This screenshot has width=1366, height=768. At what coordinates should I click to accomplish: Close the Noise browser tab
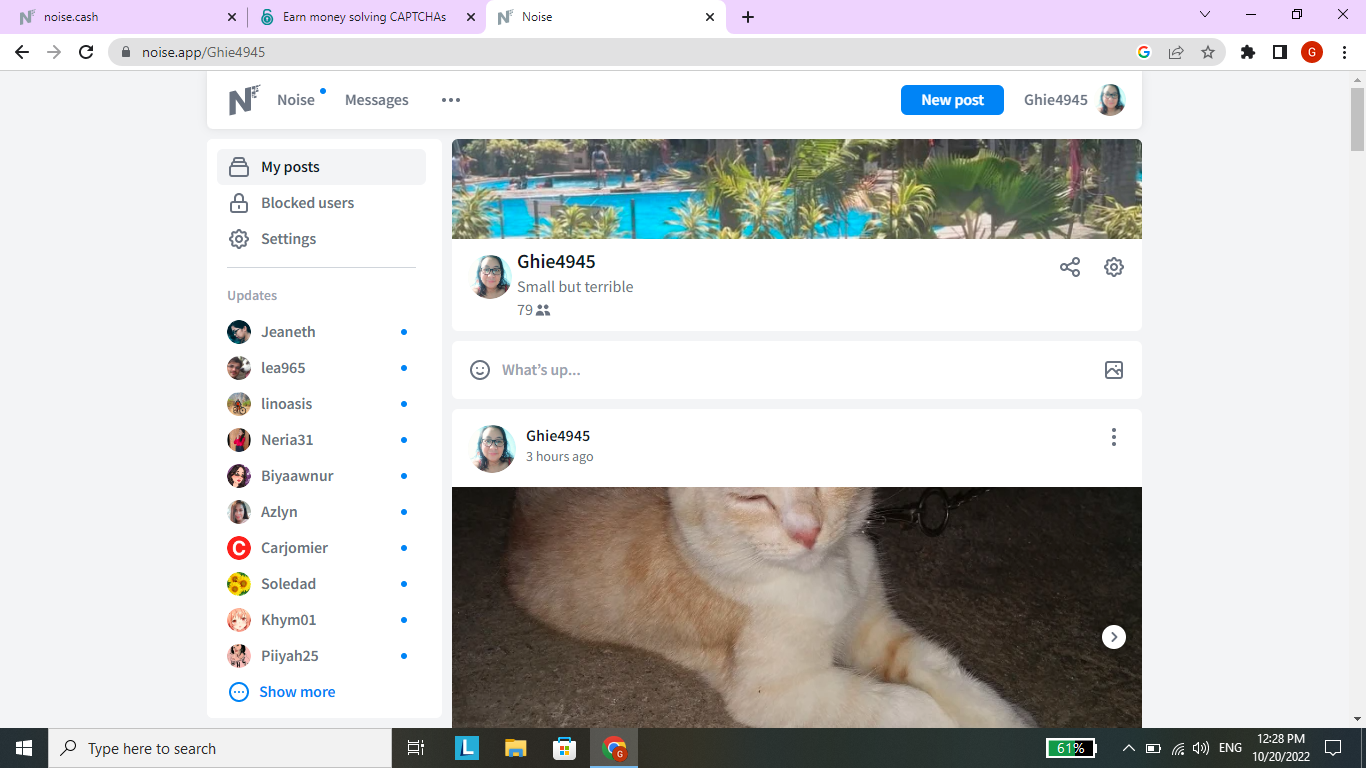tap(711, 17)
